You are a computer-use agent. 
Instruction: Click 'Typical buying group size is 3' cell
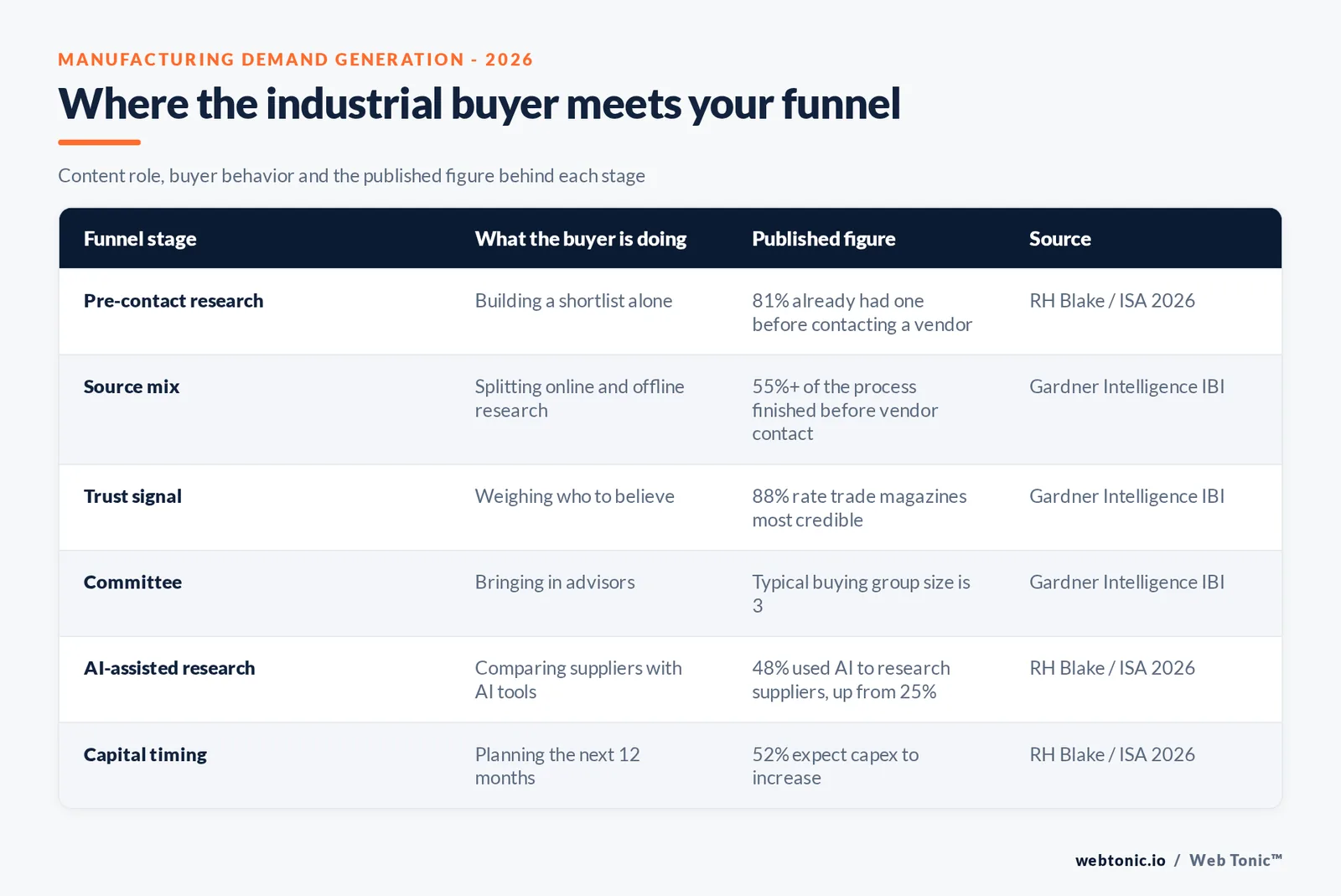pos(861,593)
